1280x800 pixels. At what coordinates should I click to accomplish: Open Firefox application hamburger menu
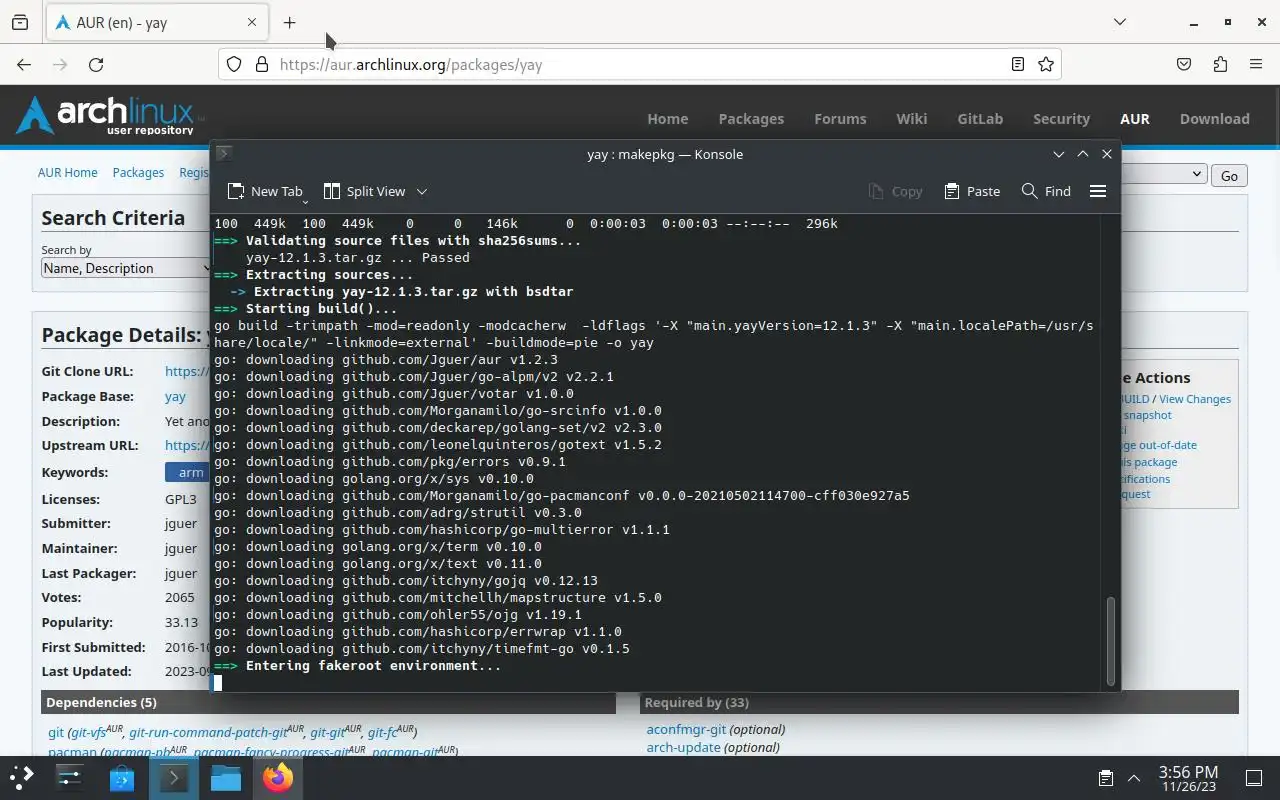click(x=1256, y=64)
